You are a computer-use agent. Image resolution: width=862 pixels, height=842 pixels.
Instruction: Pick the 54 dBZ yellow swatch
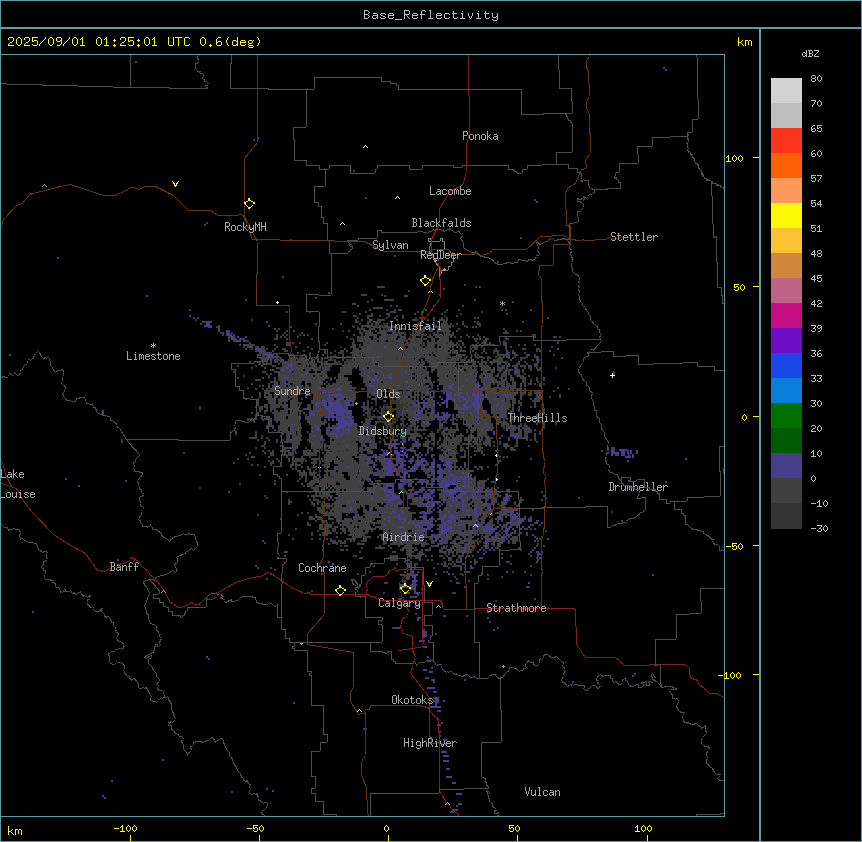(786, 215)
